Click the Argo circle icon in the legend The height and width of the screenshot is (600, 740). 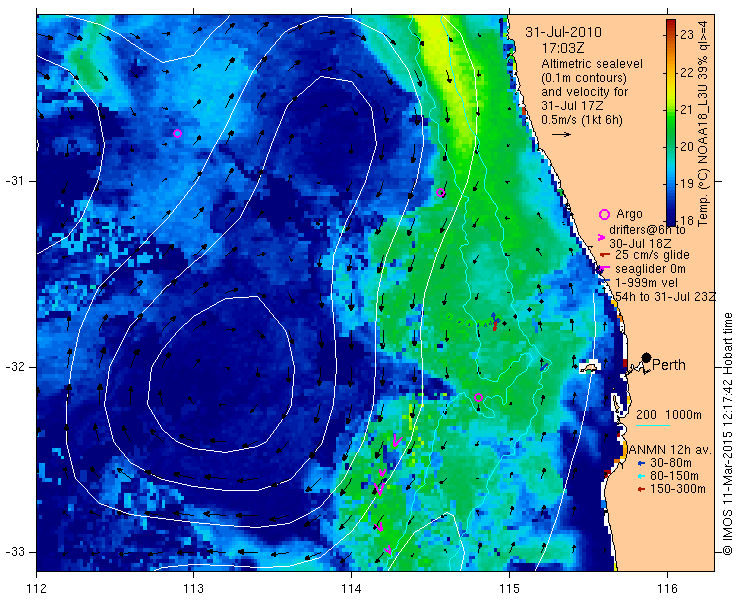point(604,214)
